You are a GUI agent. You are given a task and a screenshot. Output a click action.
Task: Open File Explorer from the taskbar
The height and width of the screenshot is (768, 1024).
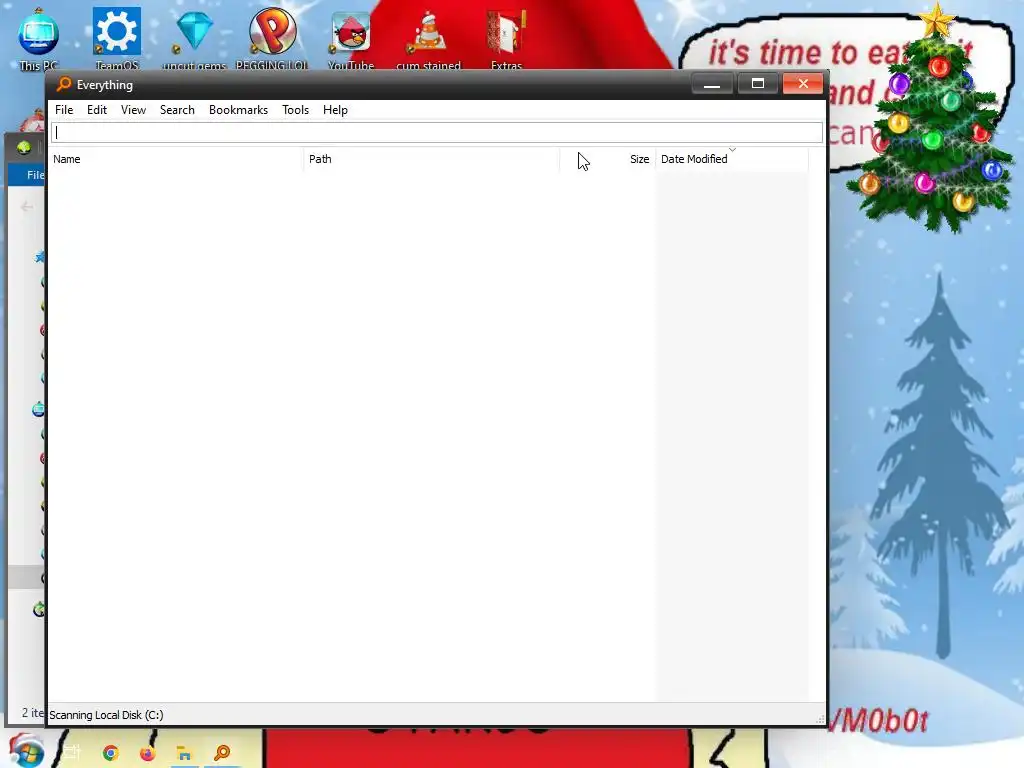click(x=184, y=753)
